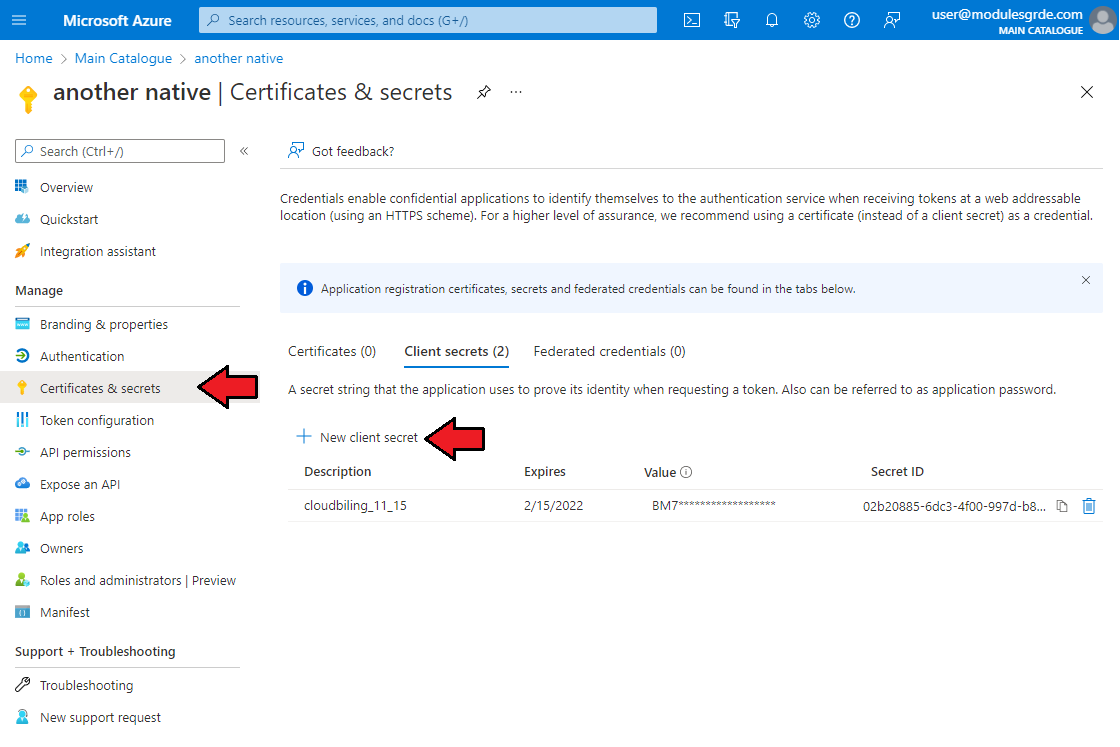Focus the sidebar Search (Ctrl+/) field
The image size is (1120, 747).
pyautogui.click(x=120, y=151)
